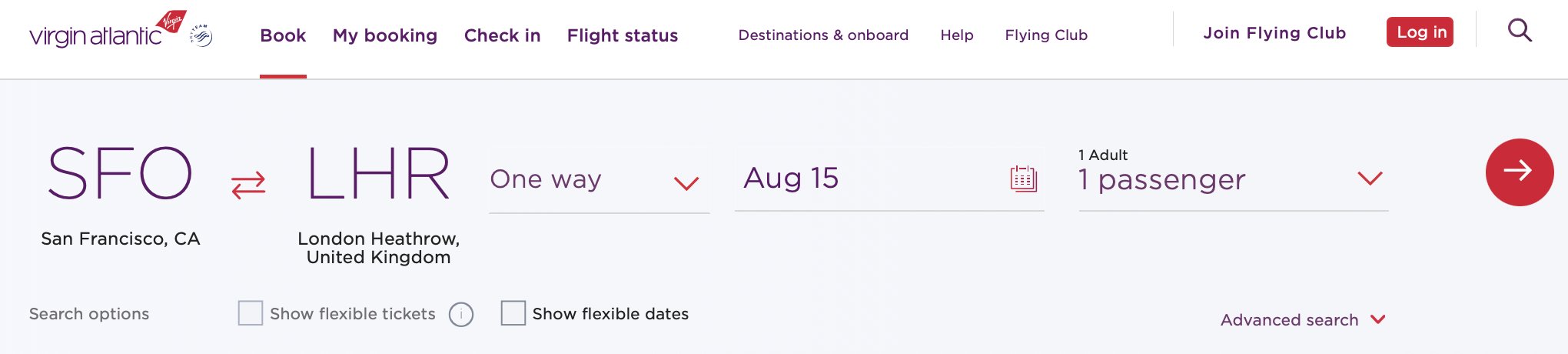Enable Show flexible tickets checkbox

point(251,313)
